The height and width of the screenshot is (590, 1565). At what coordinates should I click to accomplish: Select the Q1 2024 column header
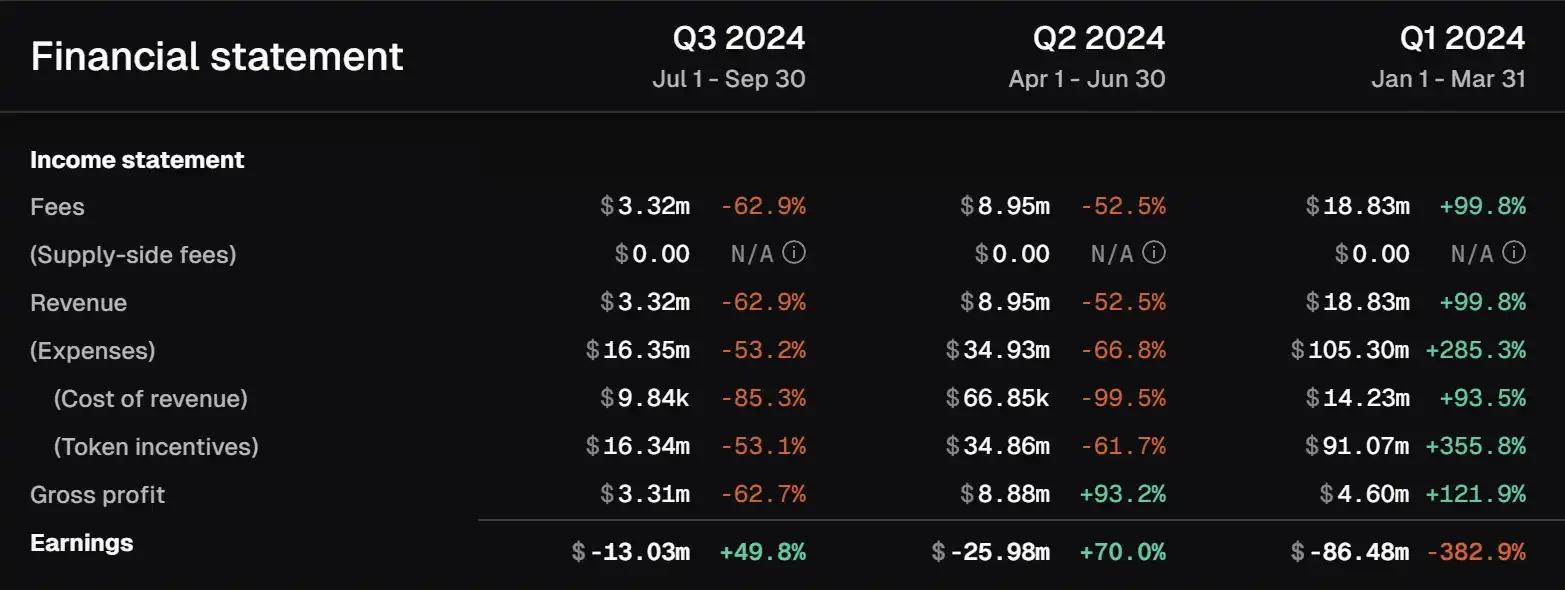pos(1462,38)
